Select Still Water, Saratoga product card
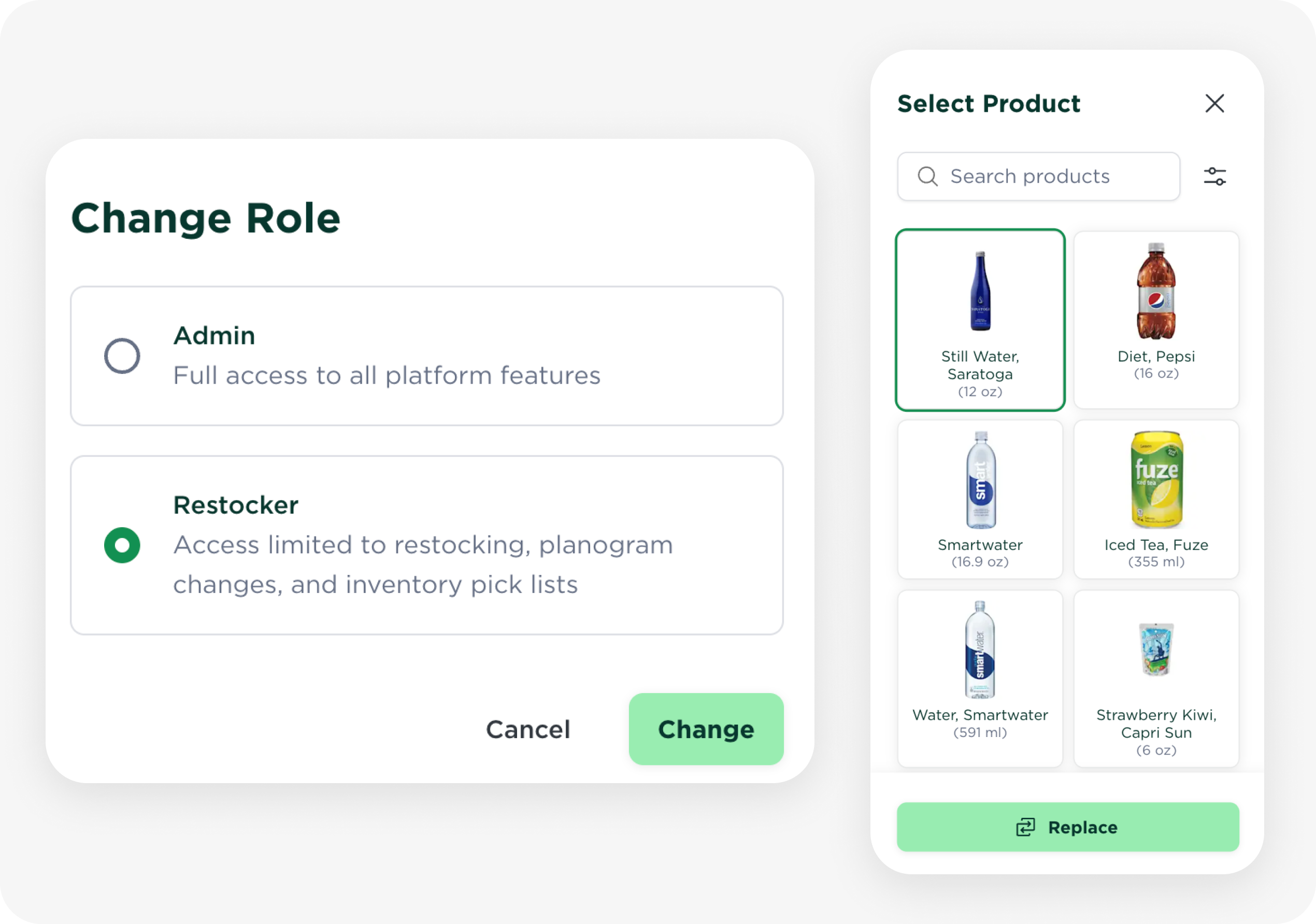 tap(980, 320)
